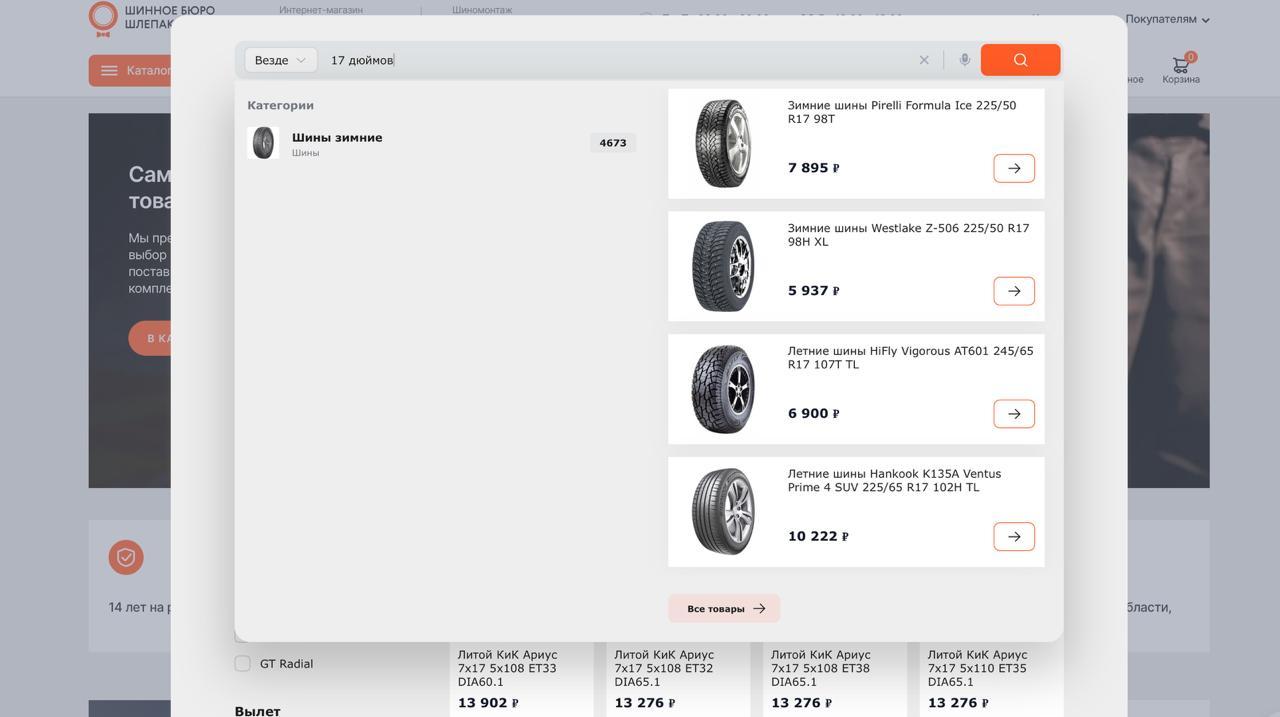
Task: Open the Каталог menu button
Action: [x=130, y=71]
